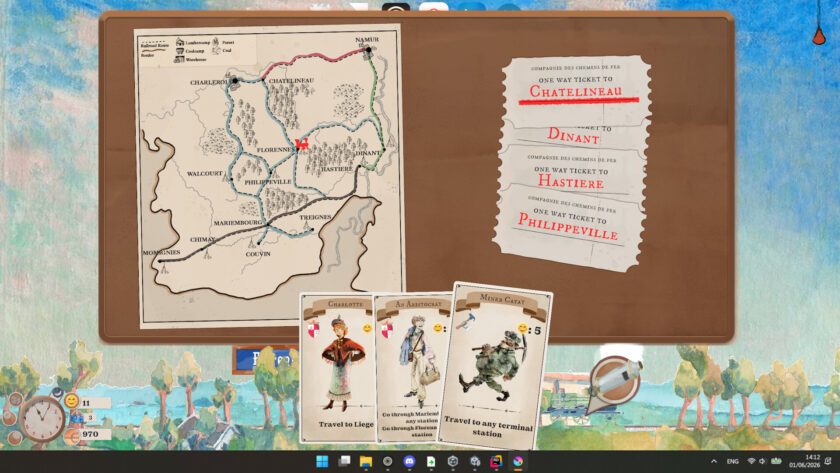The image size is (840, 473).
Task: Click the Dinant station on the map
Action: (384, 149)
